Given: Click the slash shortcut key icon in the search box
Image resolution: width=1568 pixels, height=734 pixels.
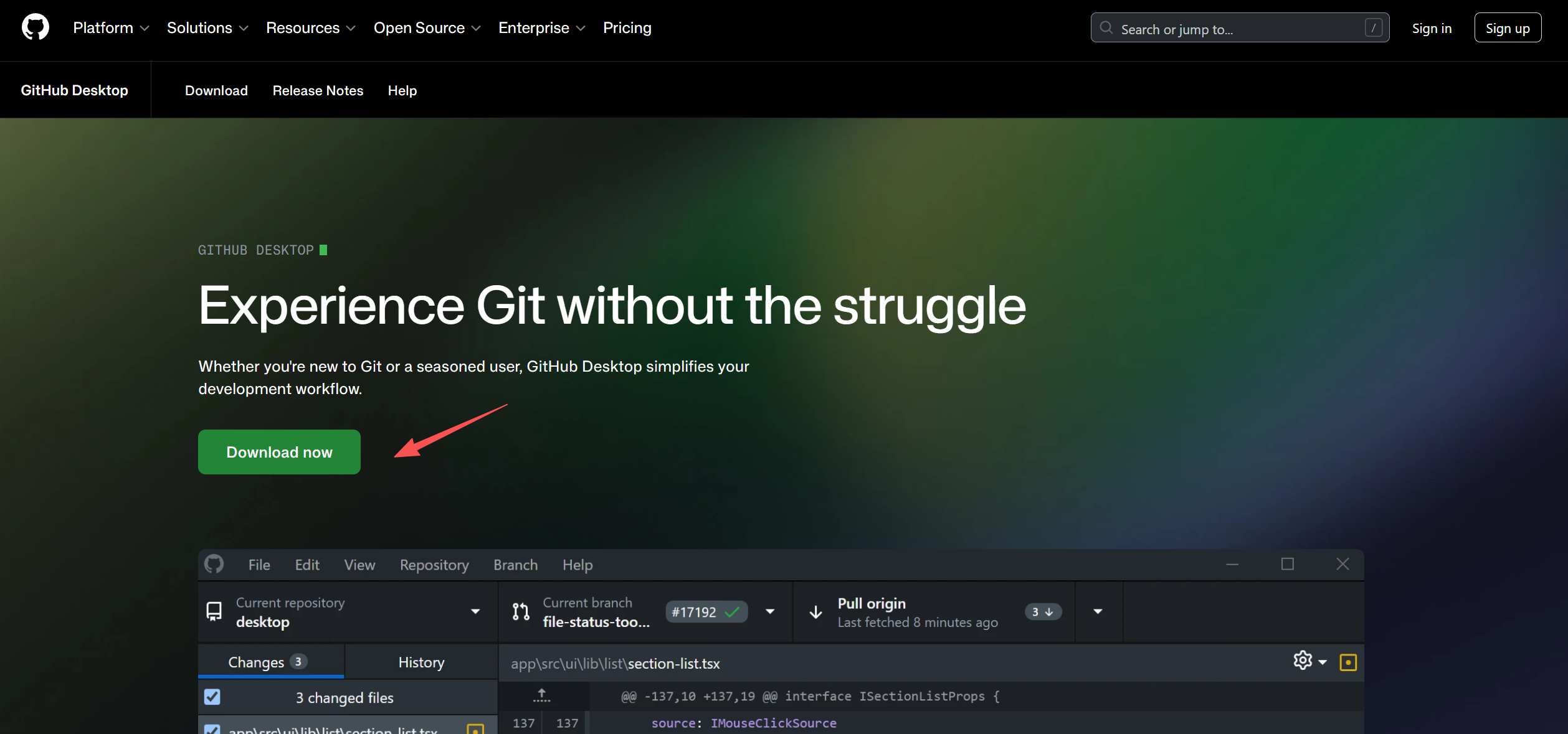Looking at the screenshot, I should pos(1373,28).
